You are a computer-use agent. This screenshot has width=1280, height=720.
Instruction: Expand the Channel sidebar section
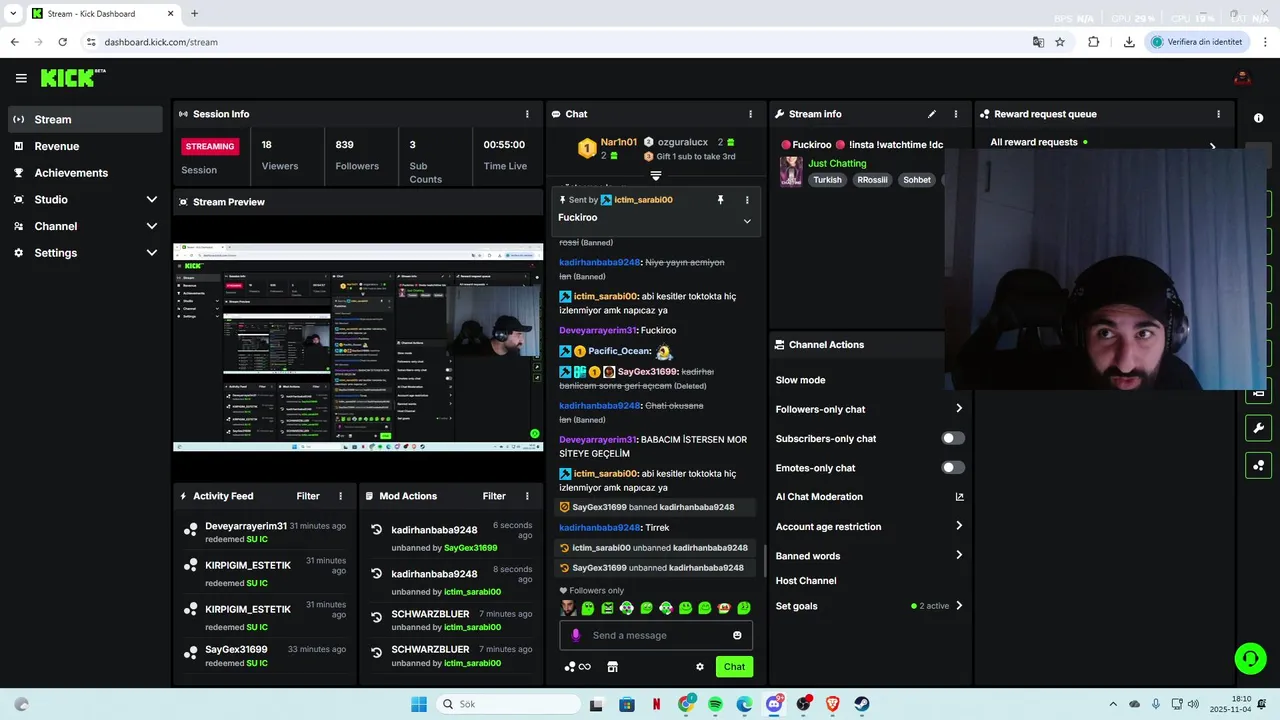click(x=152, y=226)
